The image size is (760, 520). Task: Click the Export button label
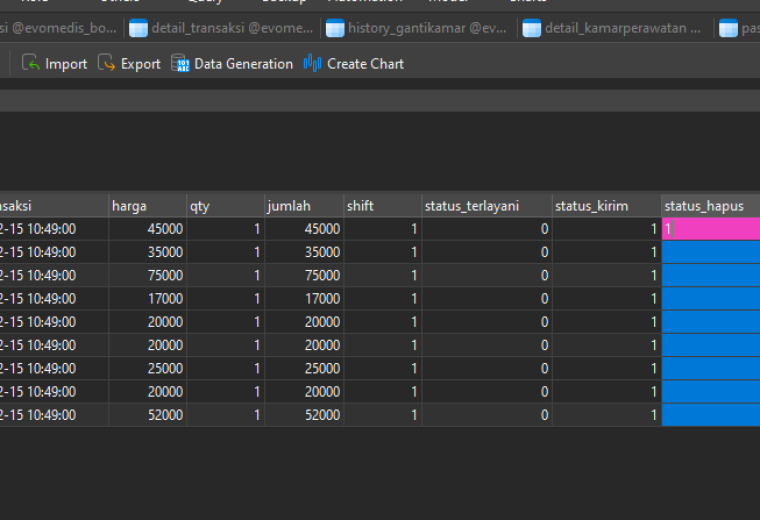coord(141,64)
